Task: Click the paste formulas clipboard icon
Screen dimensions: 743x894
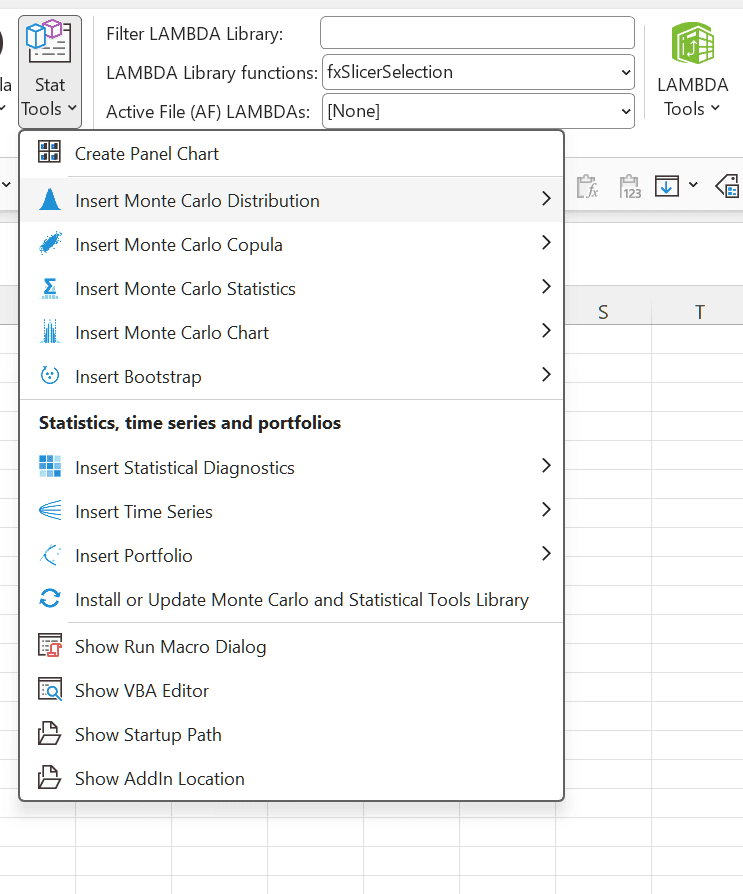Action: coord(587,186)
